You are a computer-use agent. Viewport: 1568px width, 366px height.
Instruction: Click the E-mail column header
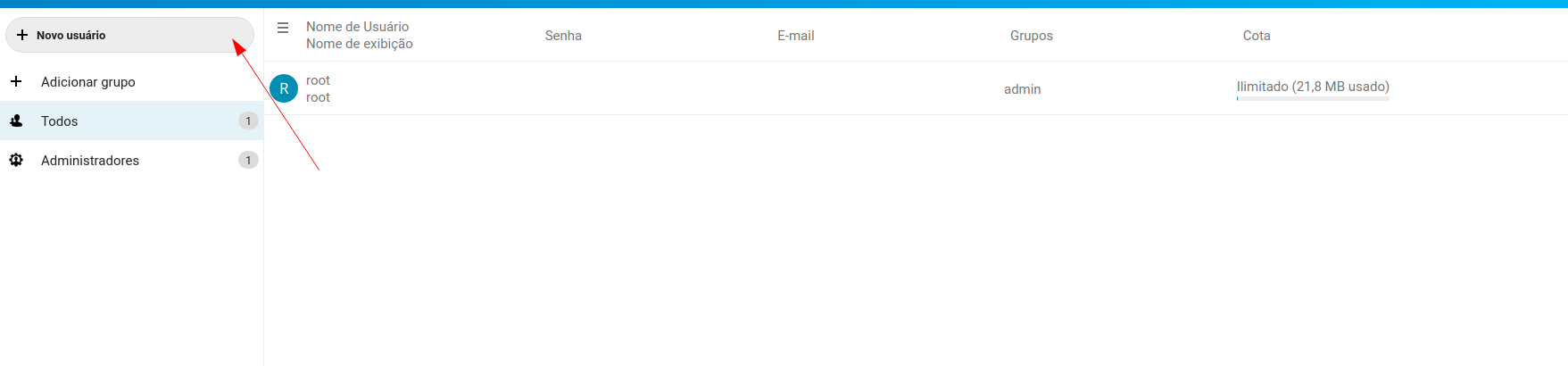(795, 36)
